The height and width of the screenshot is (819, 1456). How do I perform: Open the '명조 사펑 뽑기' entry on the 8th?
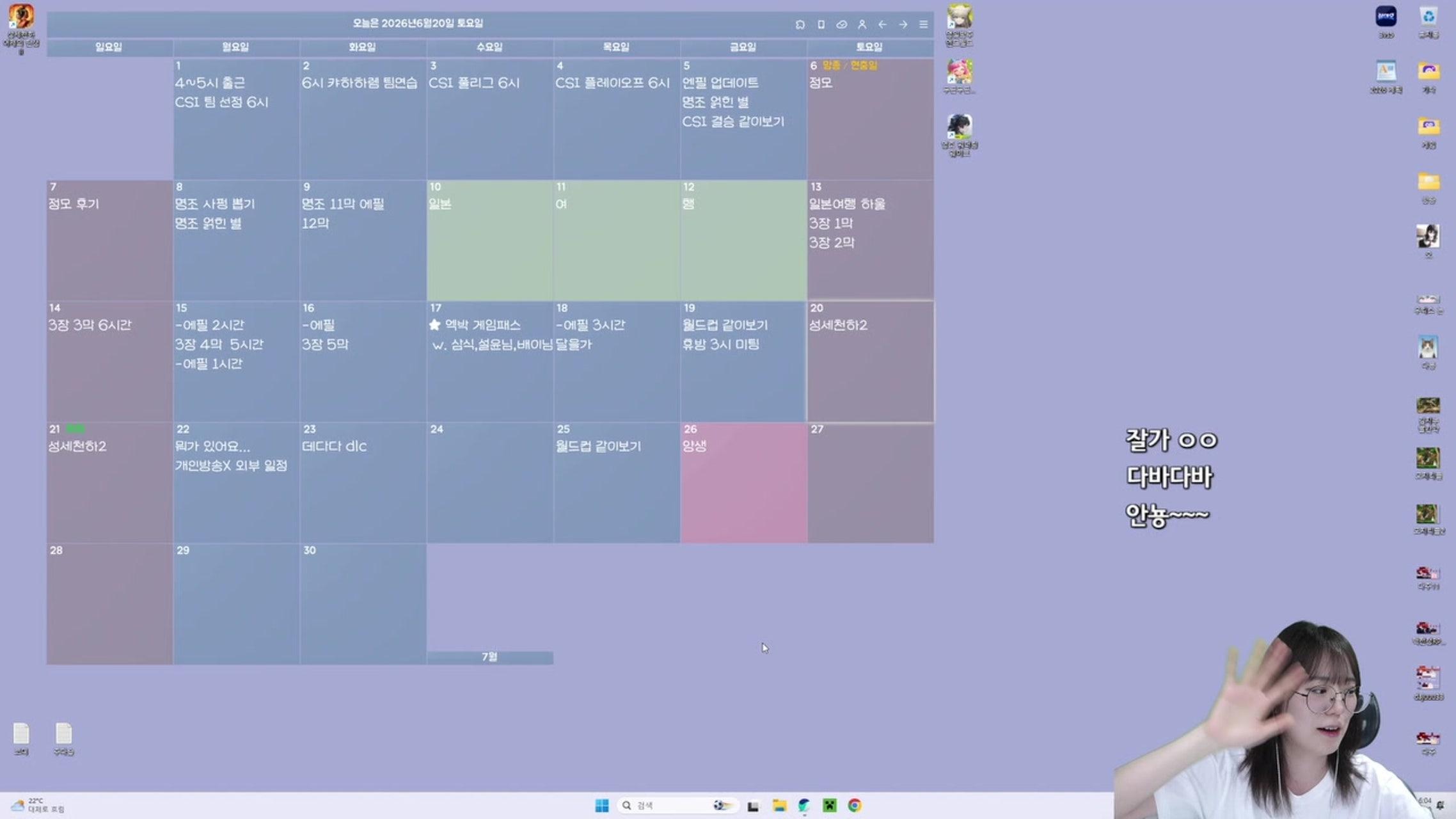[215, 203]
